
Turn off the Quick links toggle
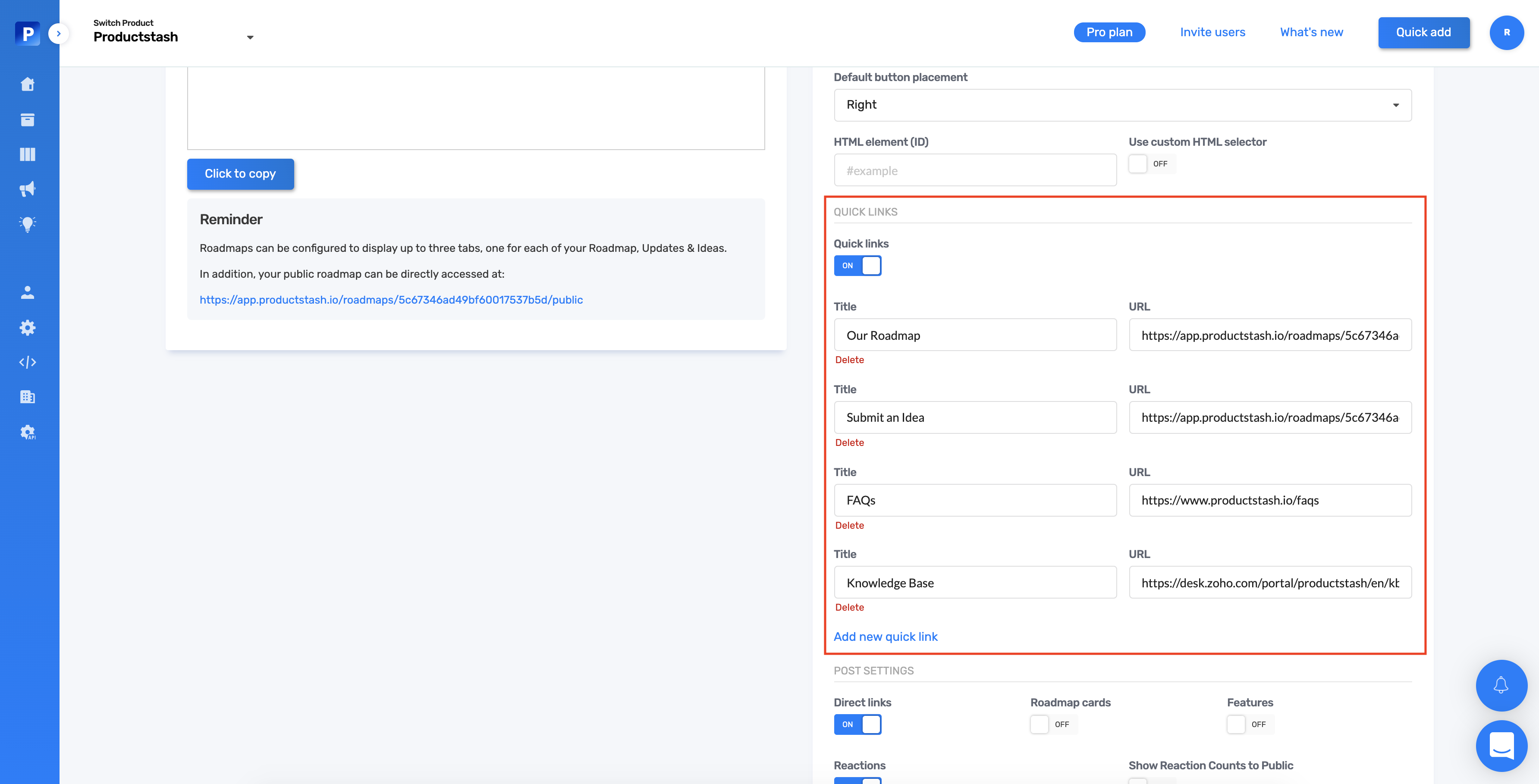(x=857, y=266)
